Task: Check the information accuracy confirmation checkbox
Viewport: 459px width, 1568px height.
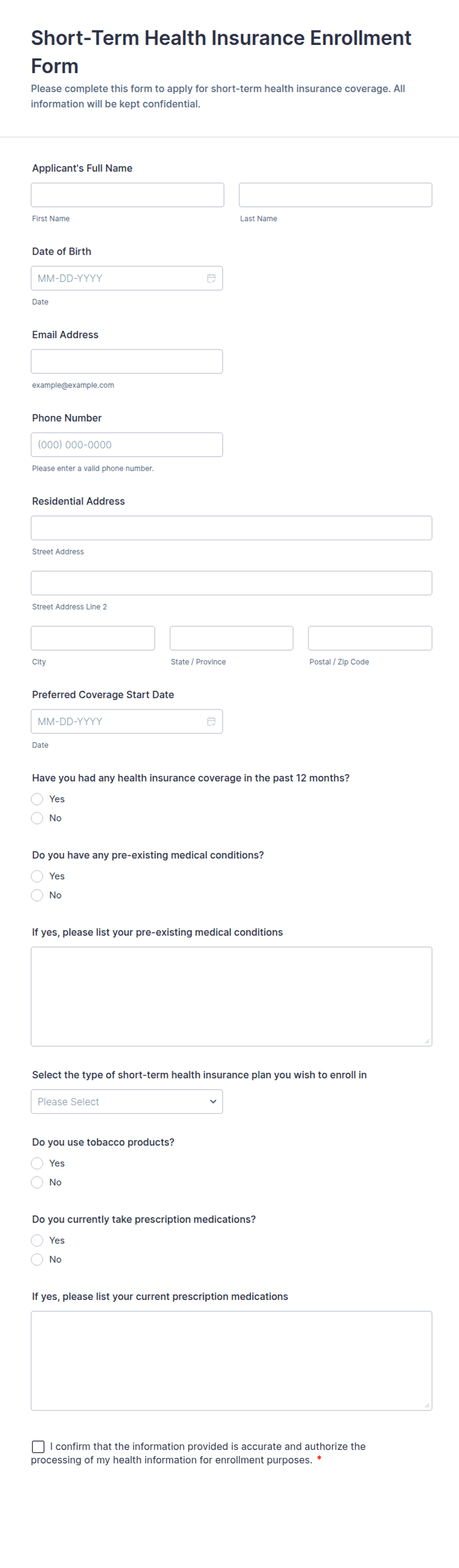Action: [x=38, y=1446]
